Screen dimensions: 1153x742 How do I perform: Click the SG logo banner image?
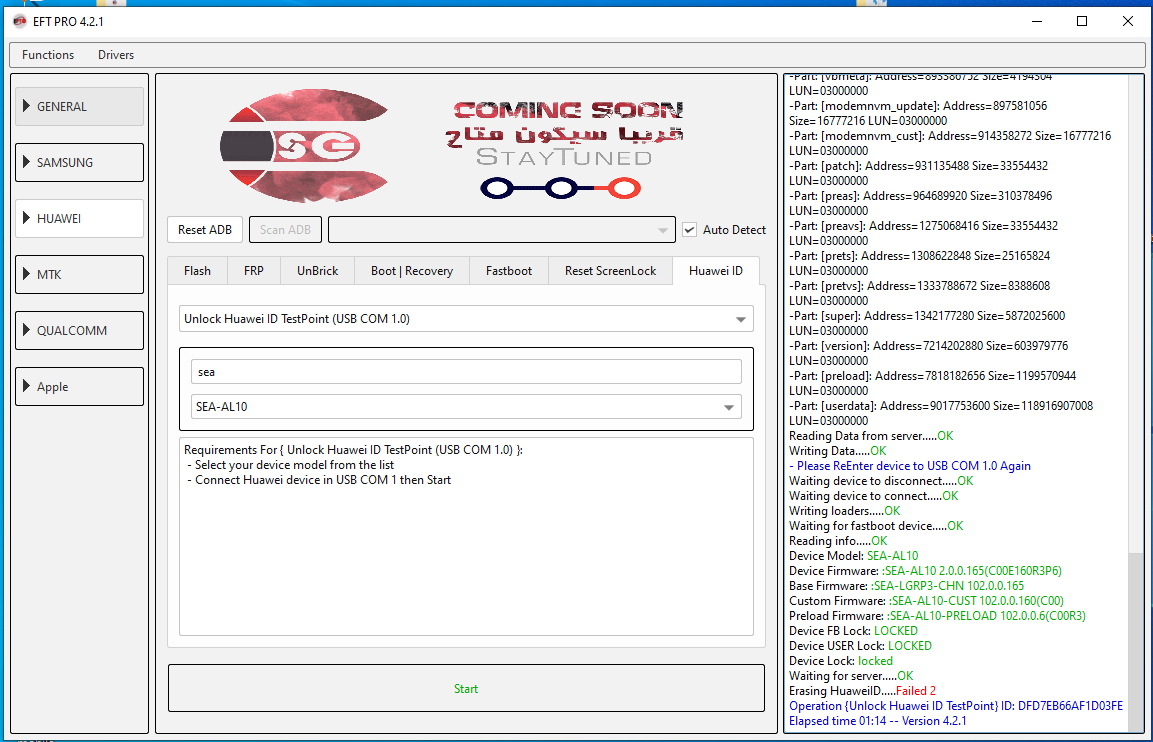[304, 146]
